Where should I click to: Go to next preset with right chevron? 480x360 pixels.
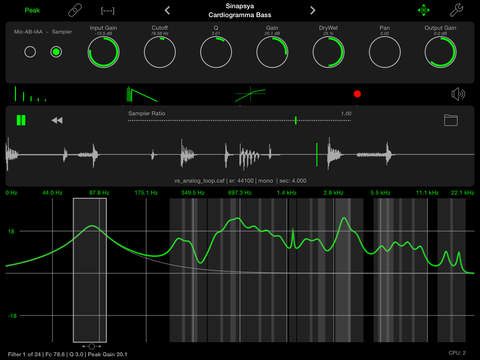tap(312, 11)
